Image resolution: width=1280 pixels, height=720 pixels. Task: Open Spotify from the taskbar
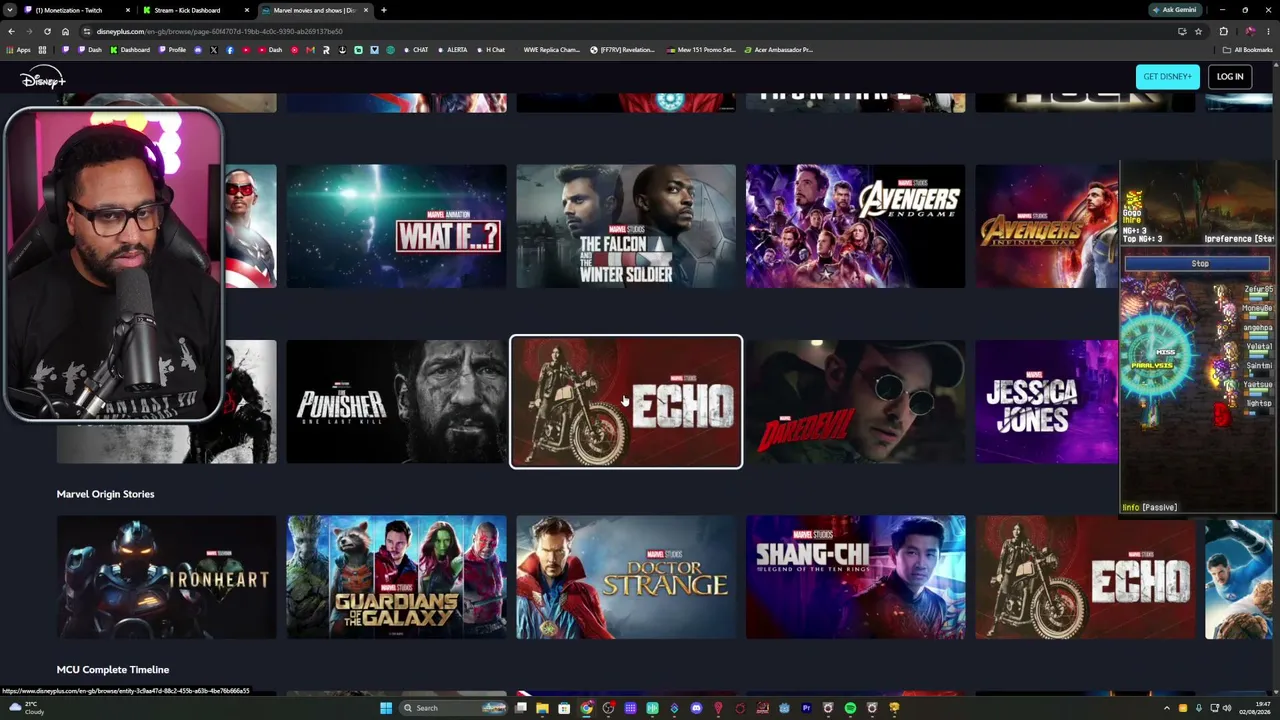tap(850, 708)
